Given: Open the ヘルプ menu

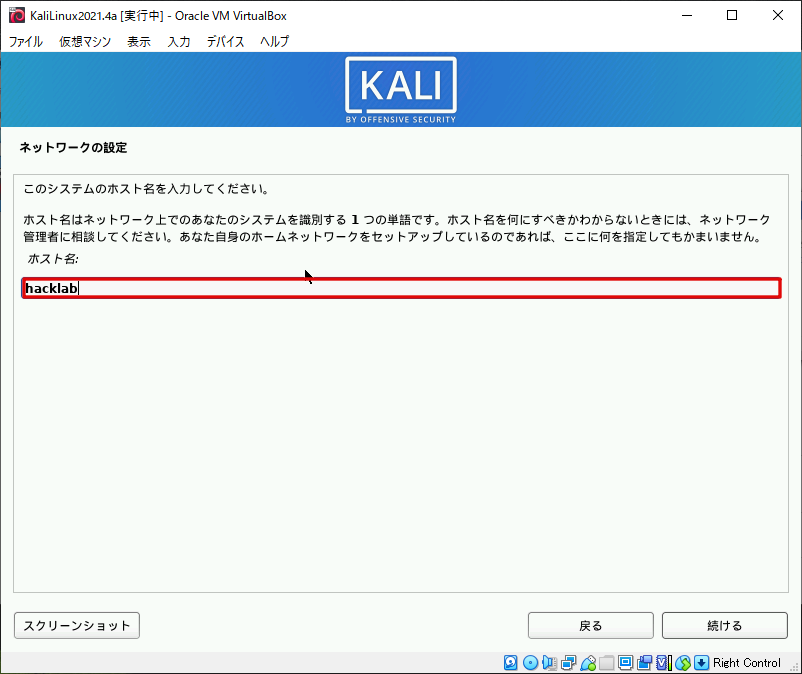Looking at the screenshot, I should (275, 41).
